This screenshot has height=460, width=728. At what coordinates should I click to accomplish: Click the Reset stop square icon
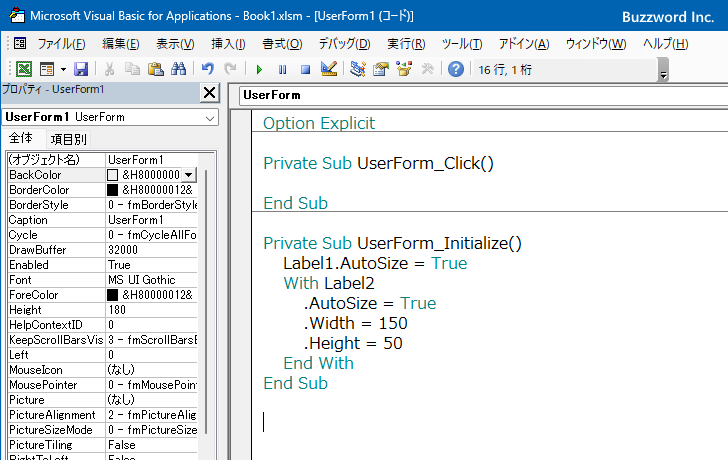(x=305, y=70)
